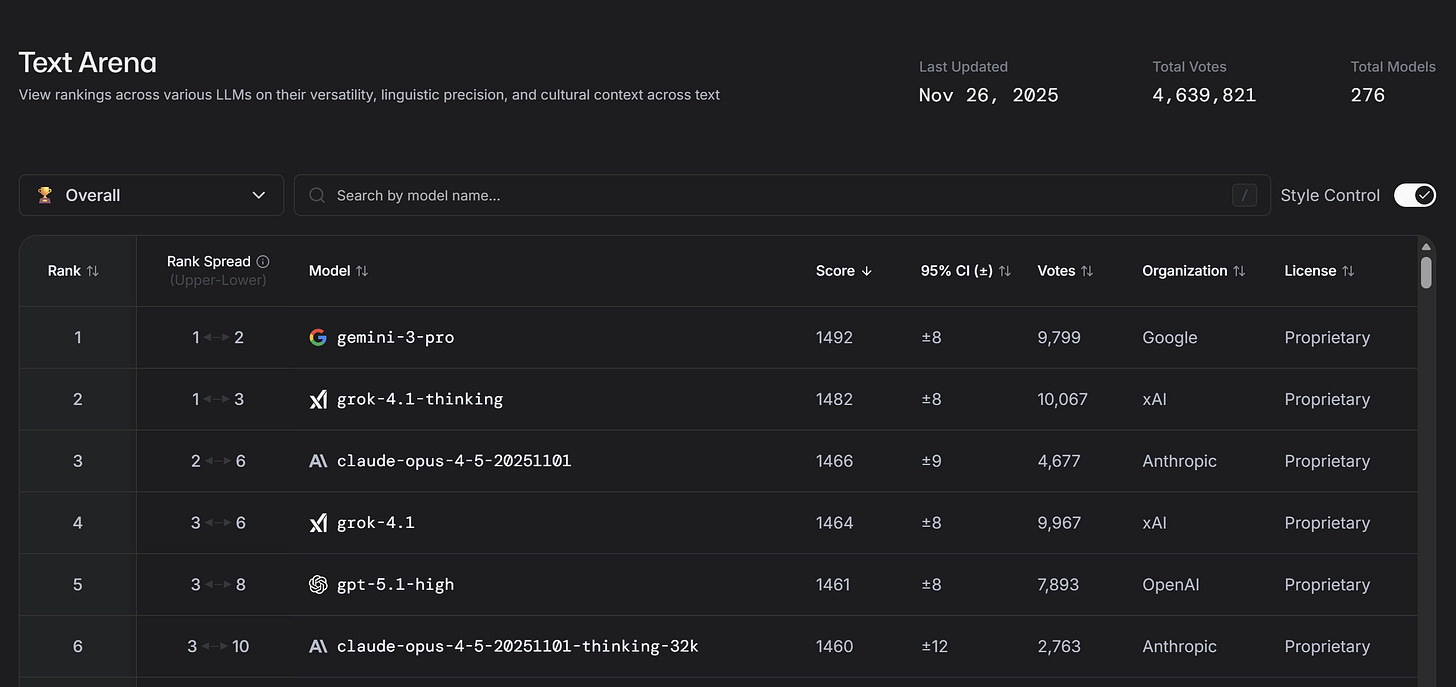Click the chevron on the Overall dropdown
The height and width of the screenshot is (687, 1456).
click(x=259, y=195)
